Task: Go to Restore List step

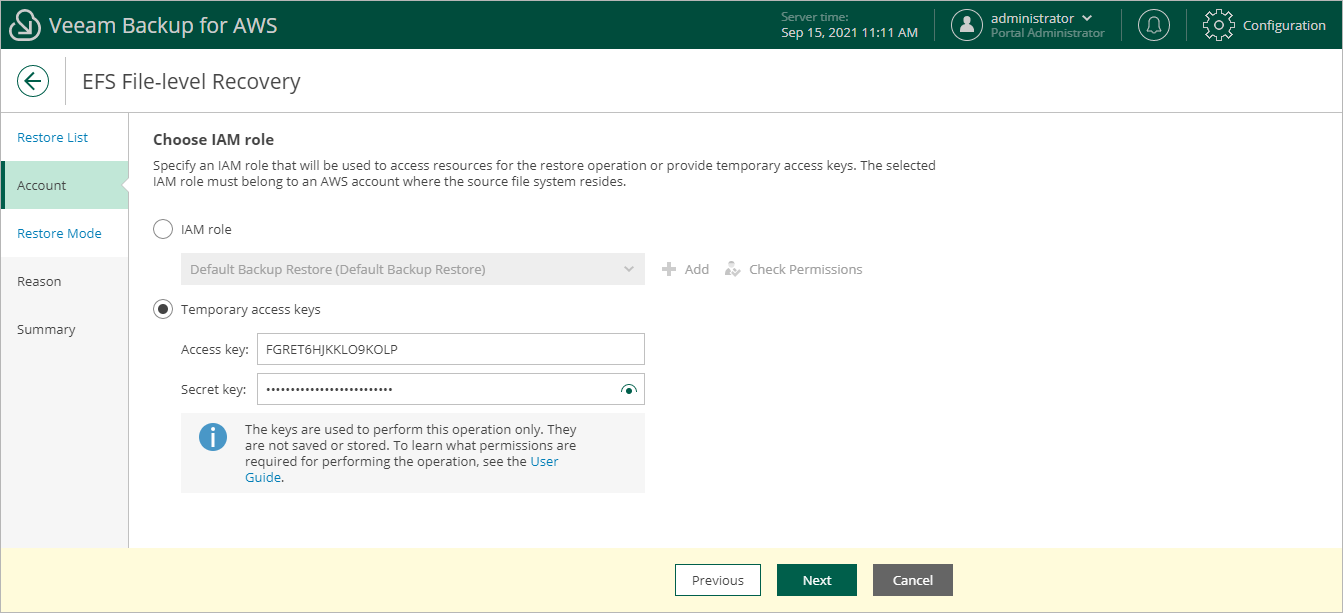Action: tap(53, 138)
